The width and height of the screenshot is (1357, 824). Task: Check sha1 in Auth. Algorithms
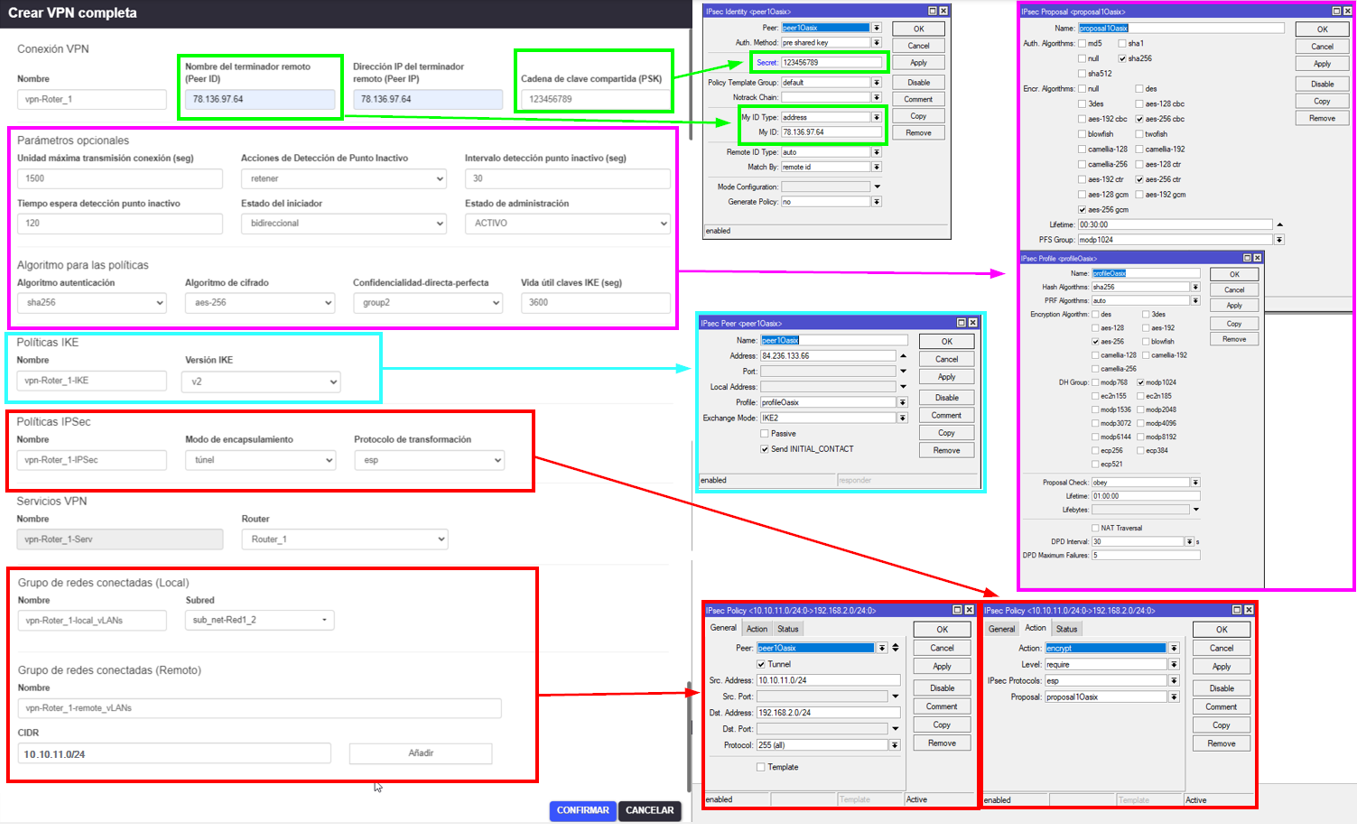pos(1123,44)
